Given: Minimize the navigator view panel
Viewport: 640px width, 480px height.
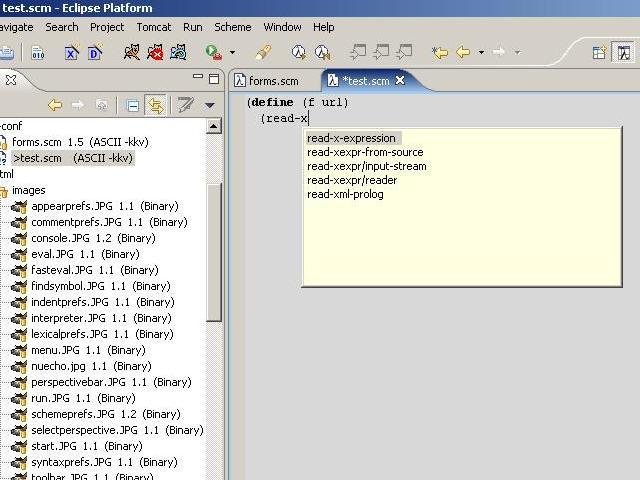Looking at the screenshot, I should coord(196,79).
